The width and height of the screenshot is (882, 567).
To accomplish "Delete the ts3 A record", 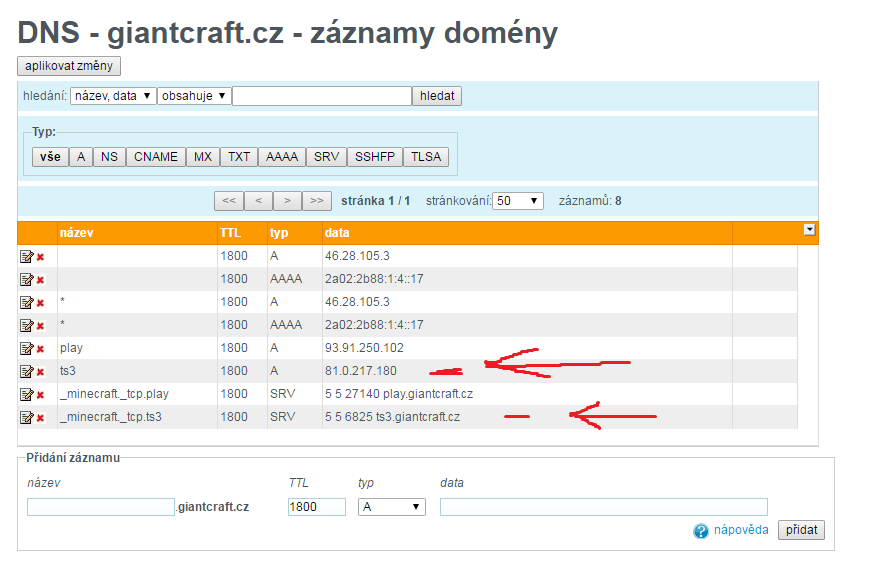I will click(41, 372).
